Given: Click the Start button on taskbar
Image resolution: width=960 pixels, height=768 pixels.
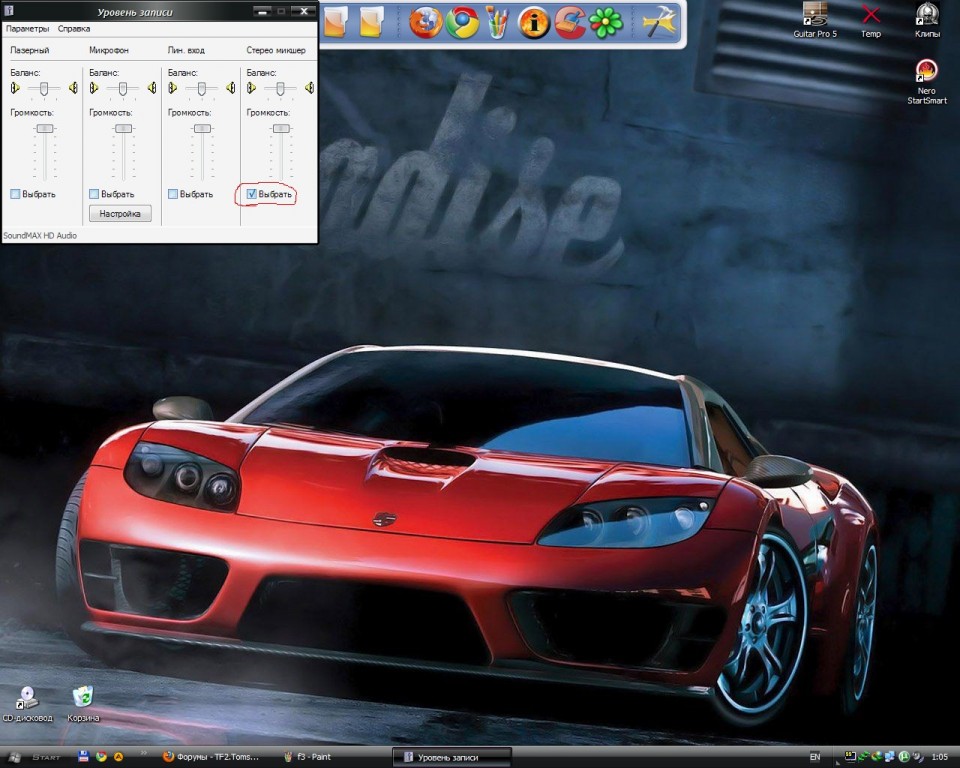Looking at the screenshot, I should (35, 757).
